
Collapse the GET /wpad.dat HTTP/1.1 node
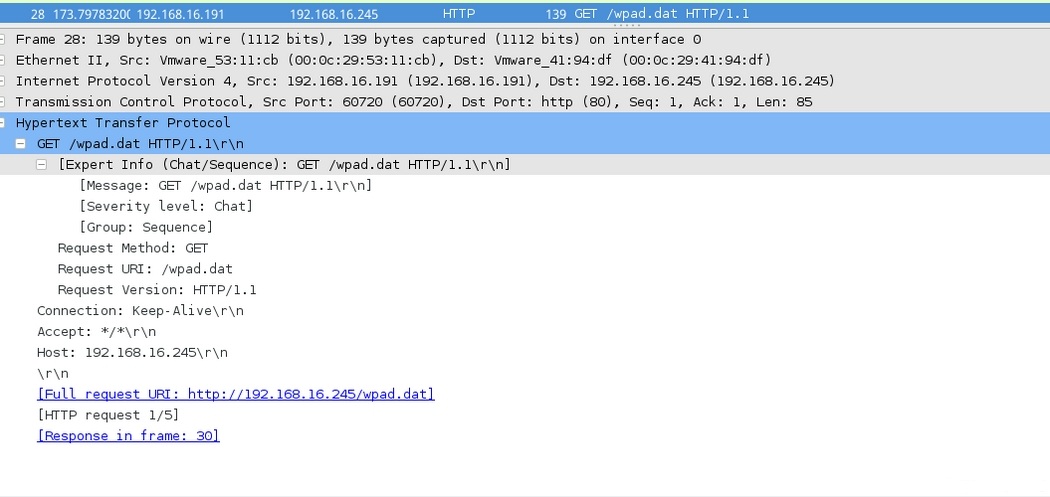[21, 144]
